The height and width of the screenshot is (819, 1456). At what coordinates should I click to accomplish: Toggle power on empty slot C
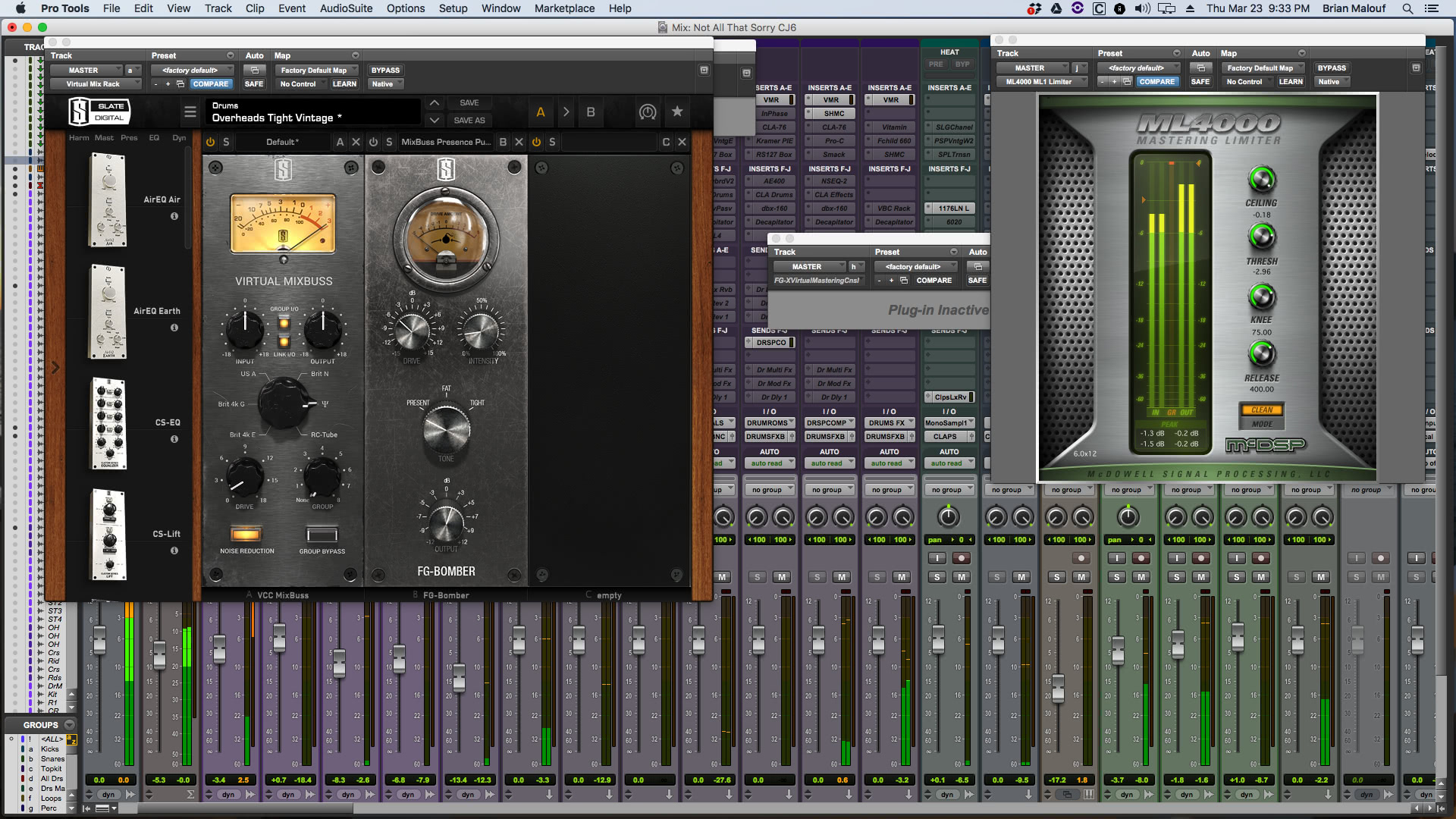[x=536, y=142]
